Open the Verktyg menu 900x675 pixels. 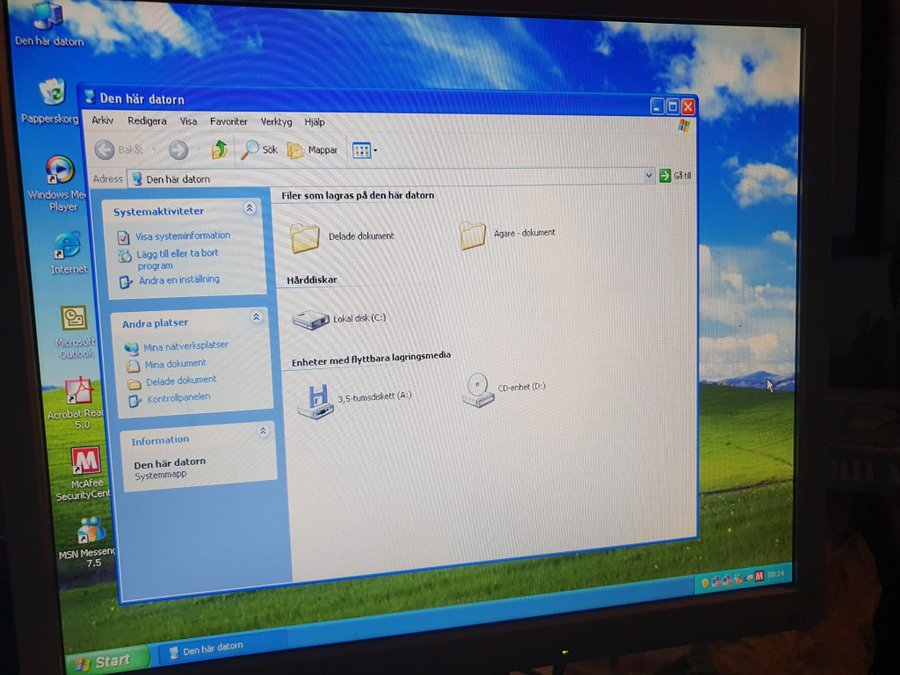click(276, 122)
